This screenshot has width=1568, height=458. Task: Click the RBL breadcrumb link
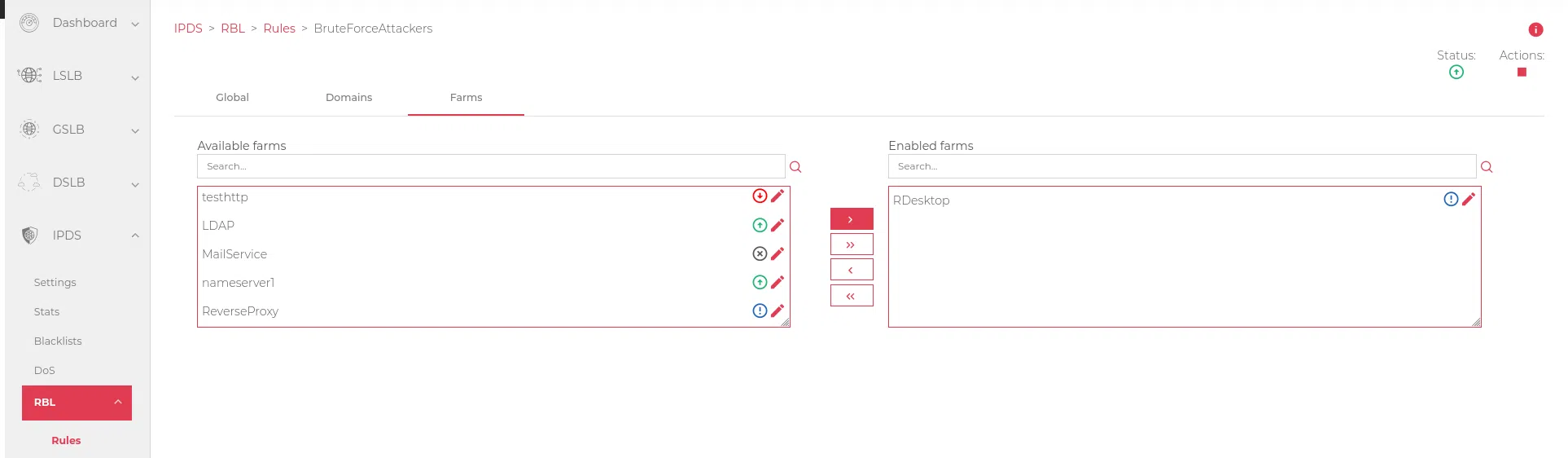pos(233,29)
